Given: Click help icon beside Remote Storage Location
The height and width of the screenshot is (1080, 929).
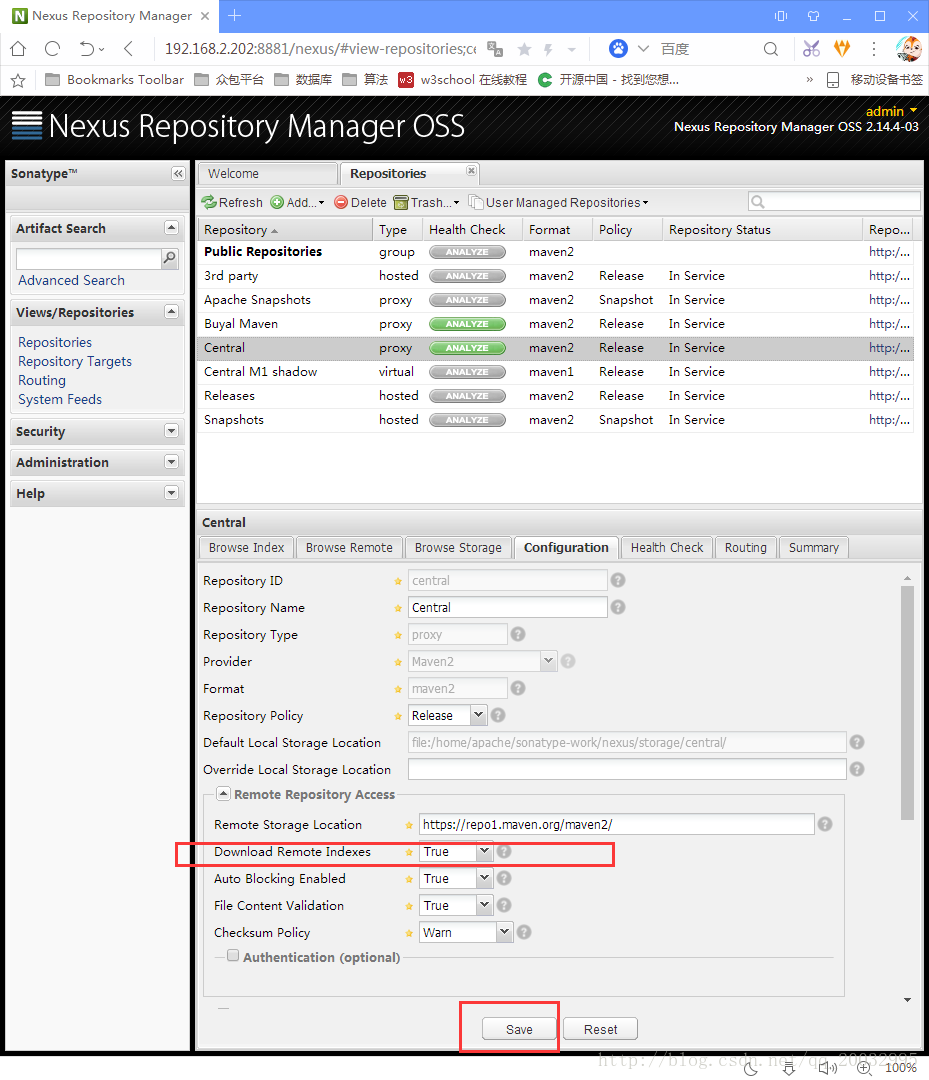Looking at the screenshot, I should click(825, 824).
